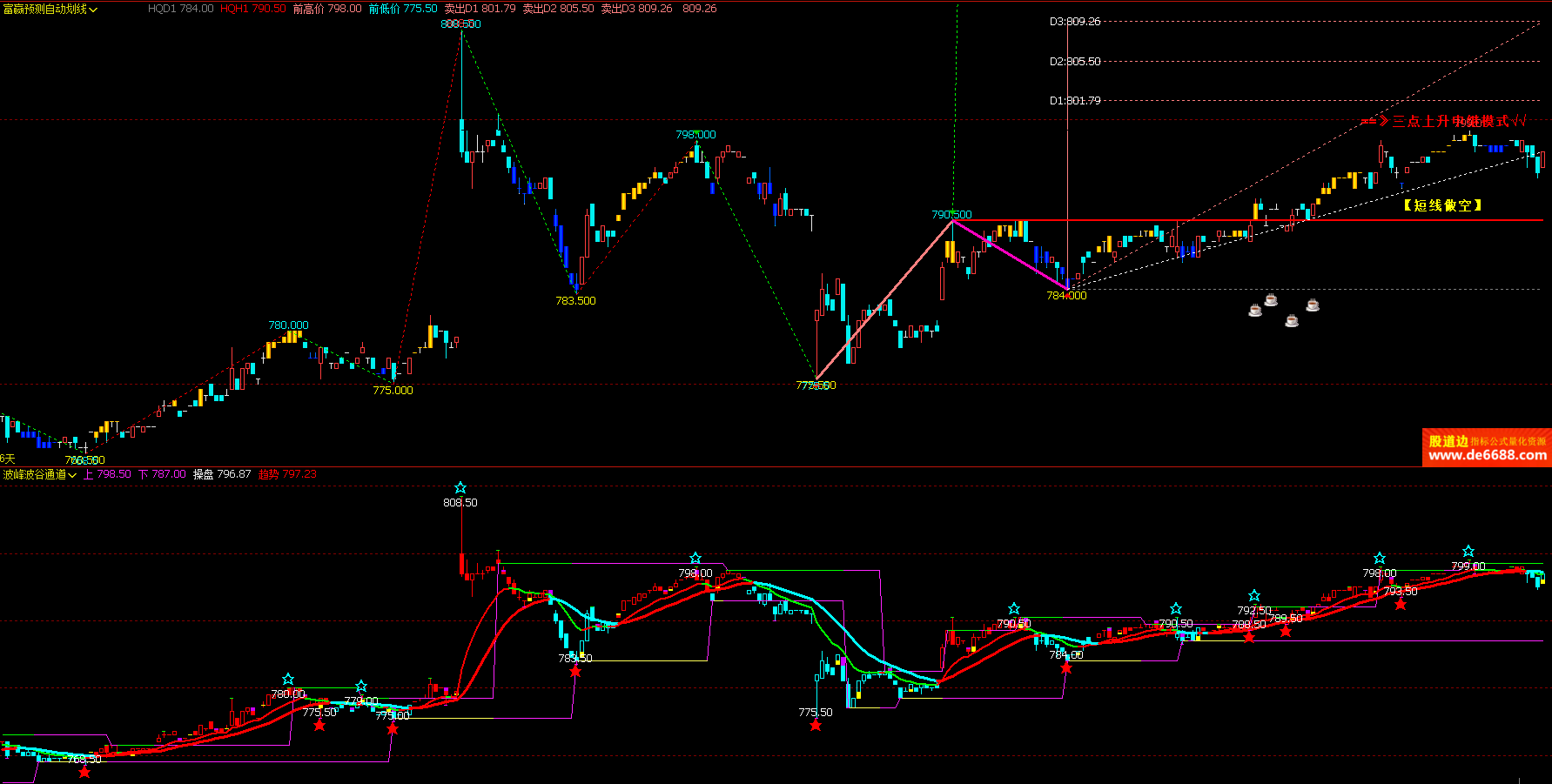Click the D3:809.26 target level label
1552x784 pixels.
[x=1075, y=22]
